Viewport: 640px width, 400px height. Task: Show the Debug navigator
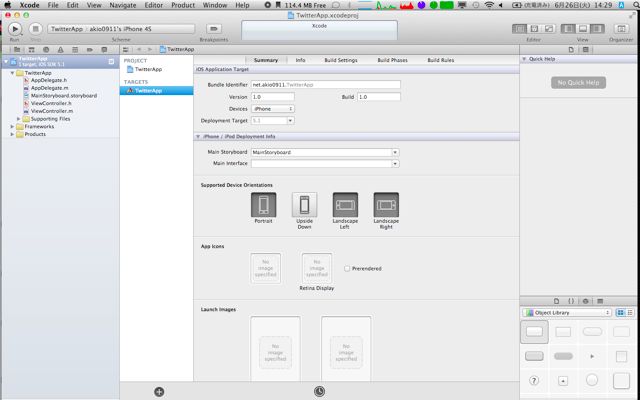(x=75, y=49)
